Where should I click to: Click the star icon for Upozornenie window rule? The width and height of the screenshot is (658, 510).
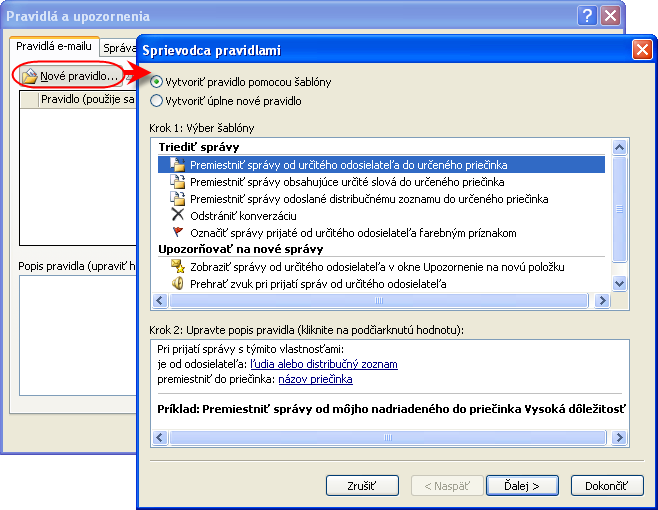coord(178,267)
